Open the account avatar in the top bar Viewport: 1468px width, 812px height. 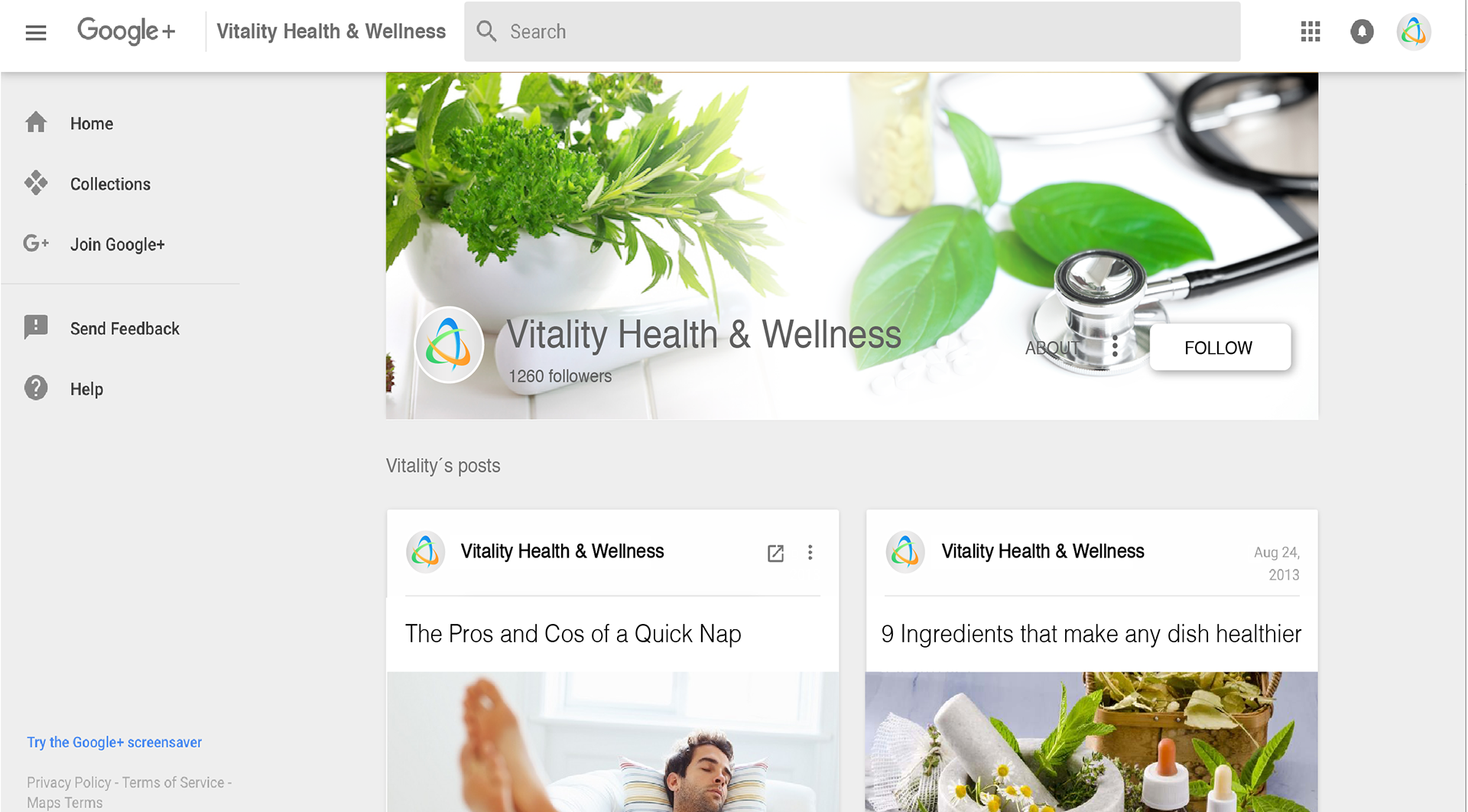click(1414, 31)
